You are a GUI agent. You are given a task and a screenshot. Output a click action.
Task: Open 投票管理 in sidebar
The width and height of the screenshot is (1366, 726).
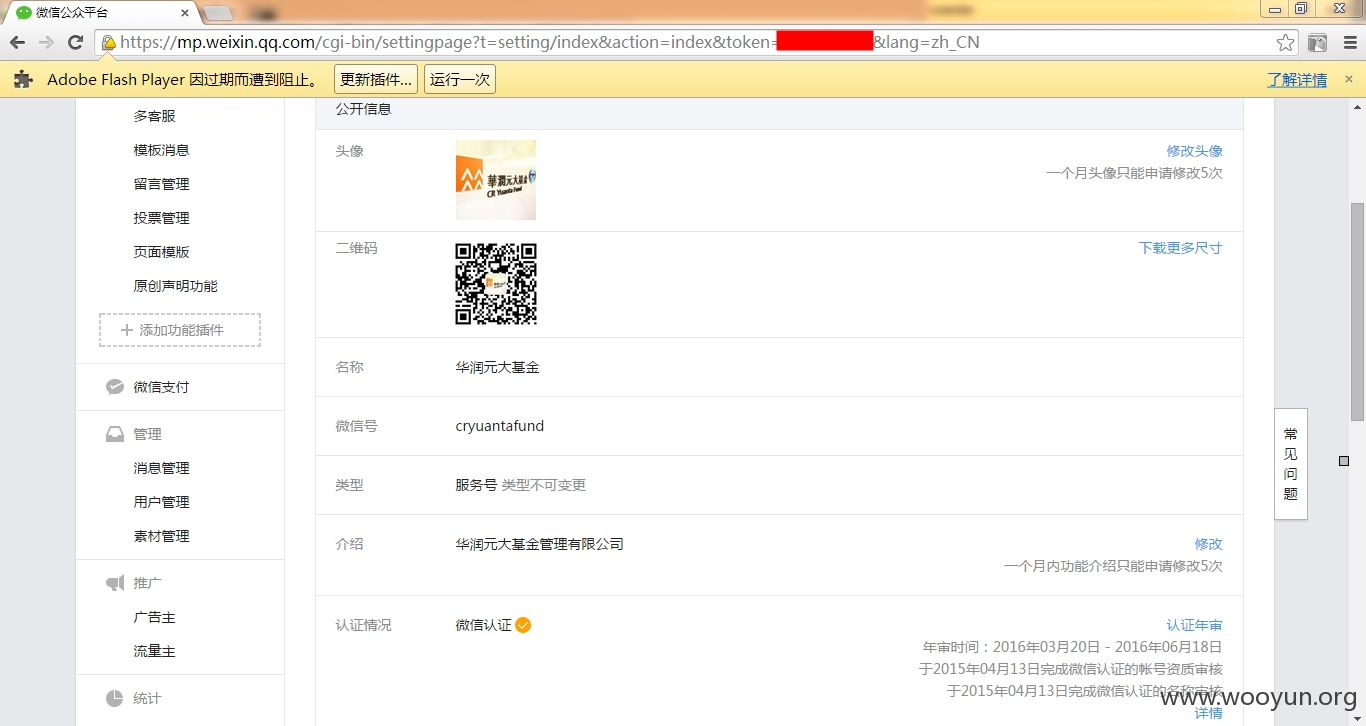click(x=162, y=218)
